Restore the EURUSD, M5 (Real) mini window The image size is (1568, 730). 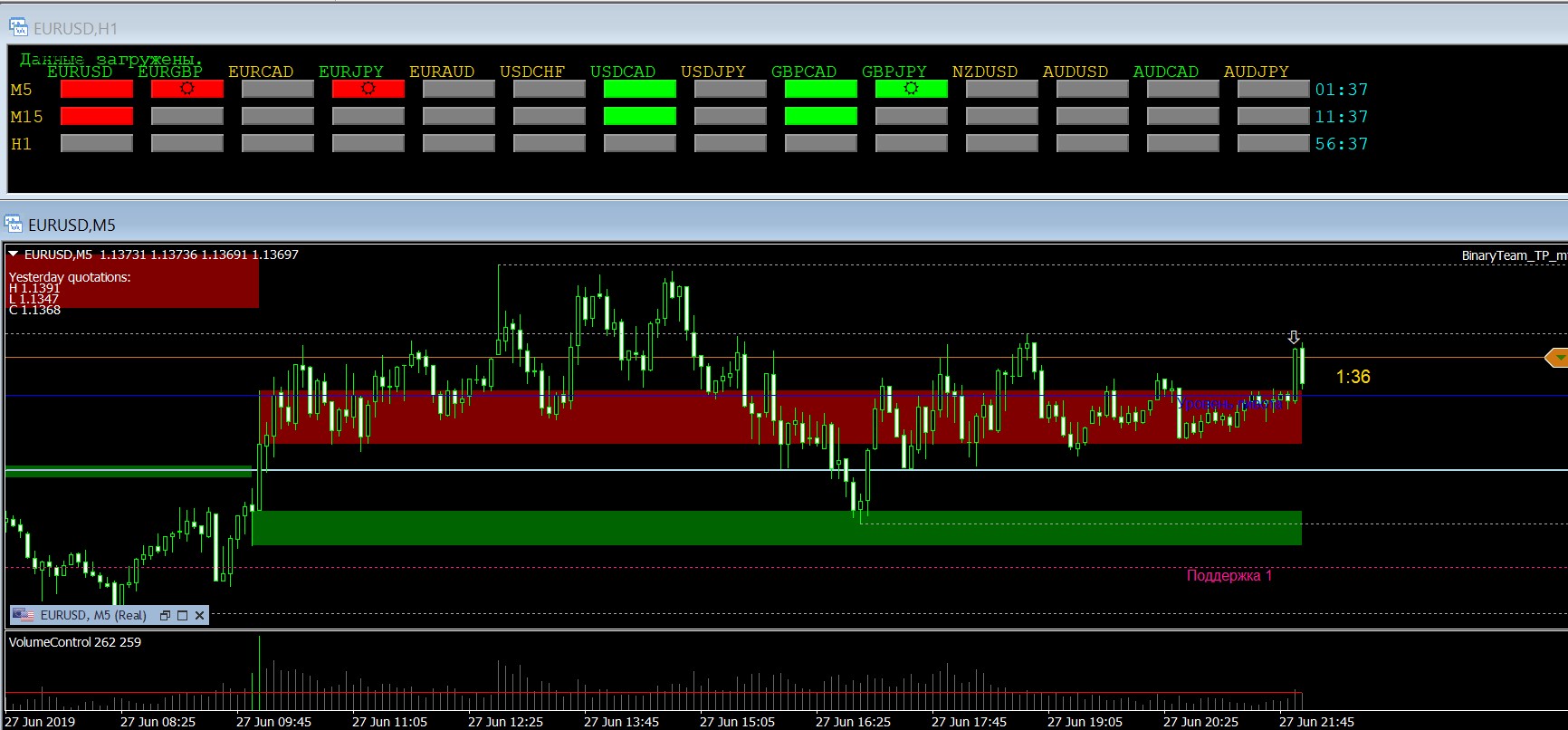(x=165, y=615)
